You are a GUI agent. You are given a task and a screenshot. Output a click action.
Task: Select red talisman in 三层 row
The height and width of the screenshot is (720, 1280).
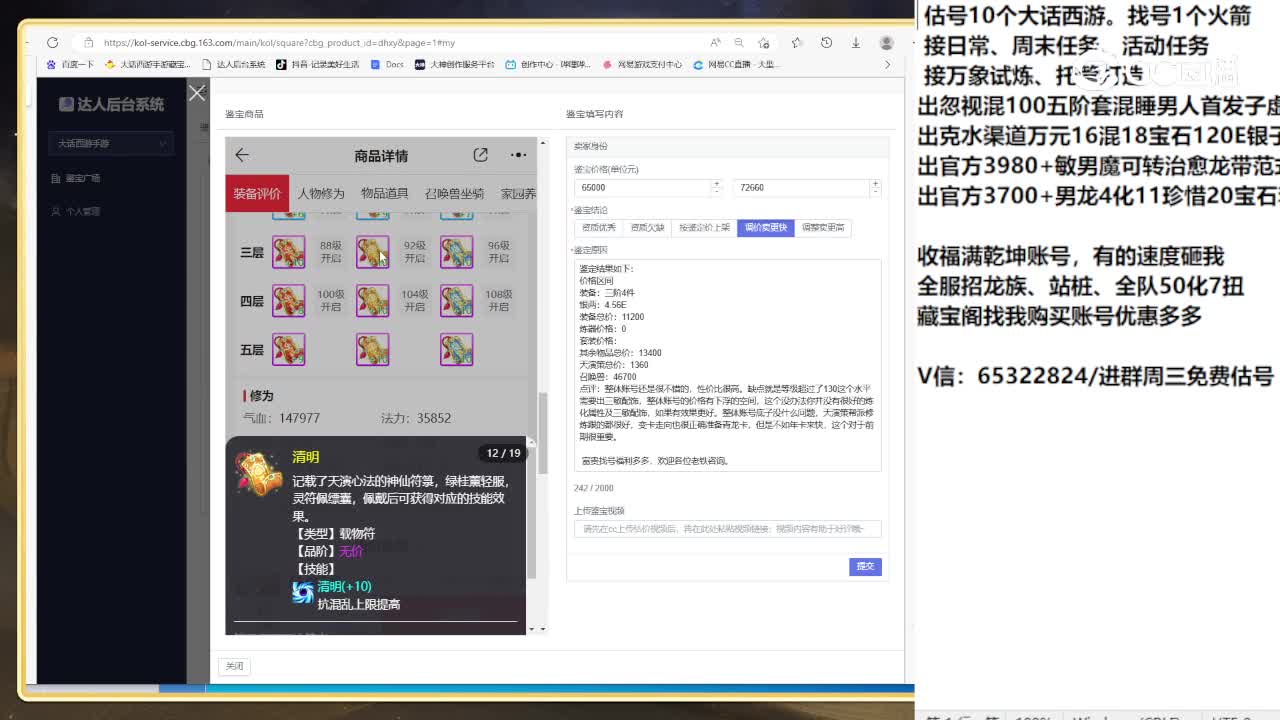click(288, 252)
